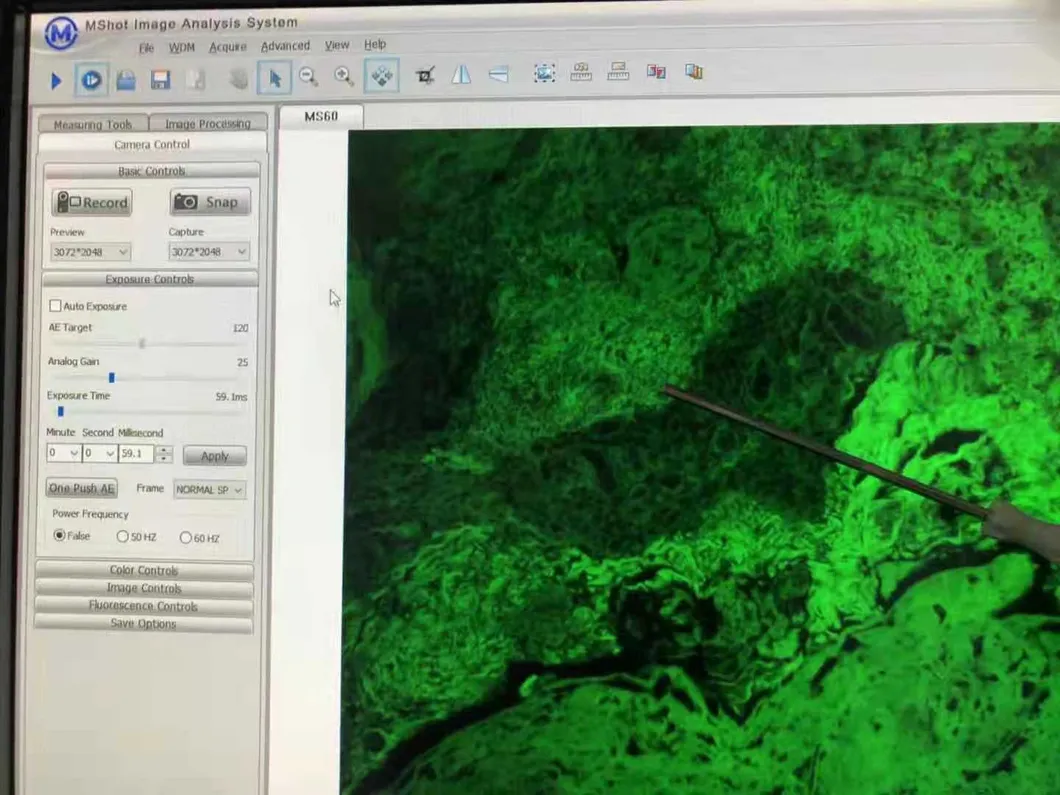Click the zoom out magnifier icon
Screen dimensions: 1060x795
click(309, 77)
